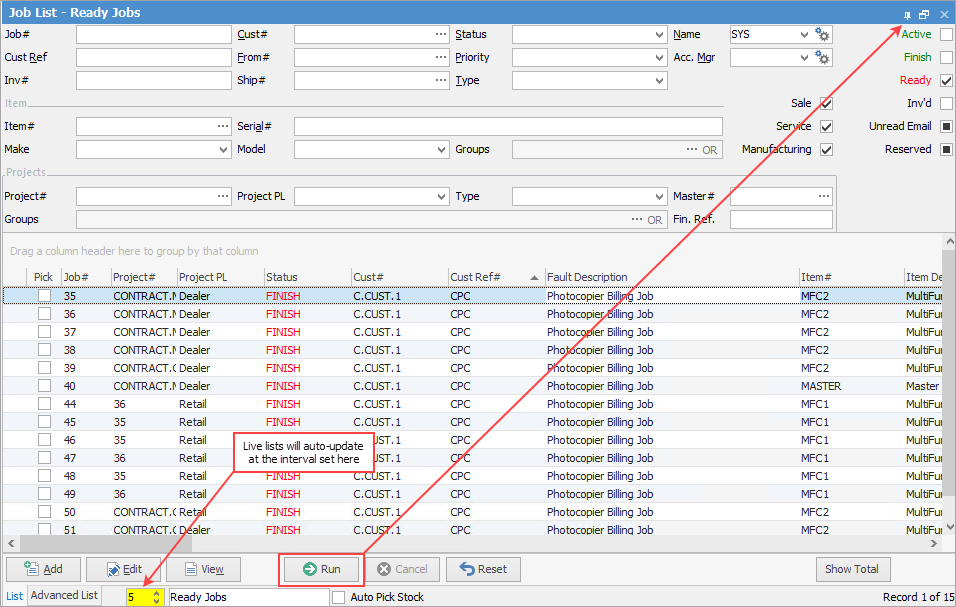Click the Reset button with undo arrow
Viewport: 956px width, 607px height.
coord(483,569)
